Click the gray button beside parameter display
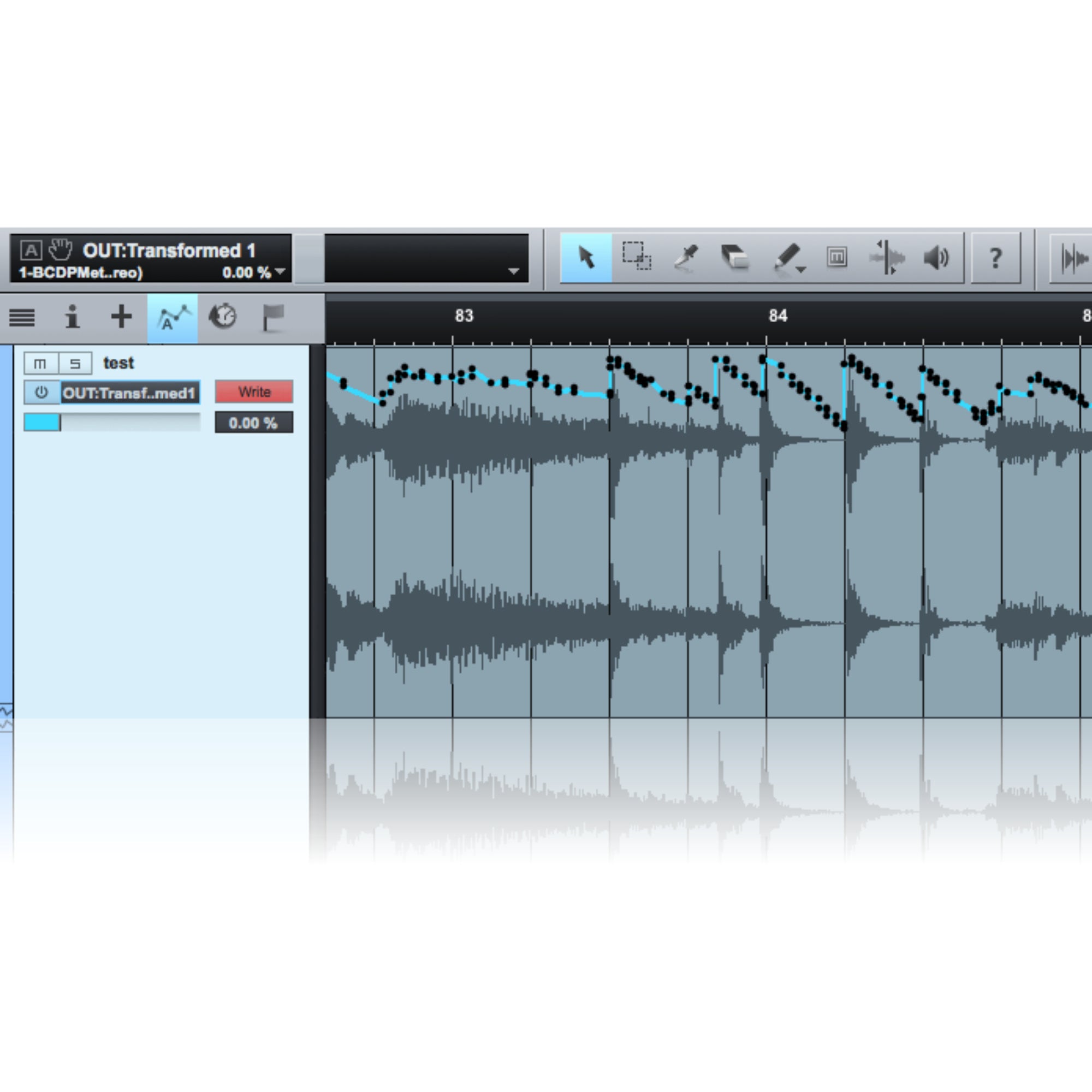 click(308, 258)
